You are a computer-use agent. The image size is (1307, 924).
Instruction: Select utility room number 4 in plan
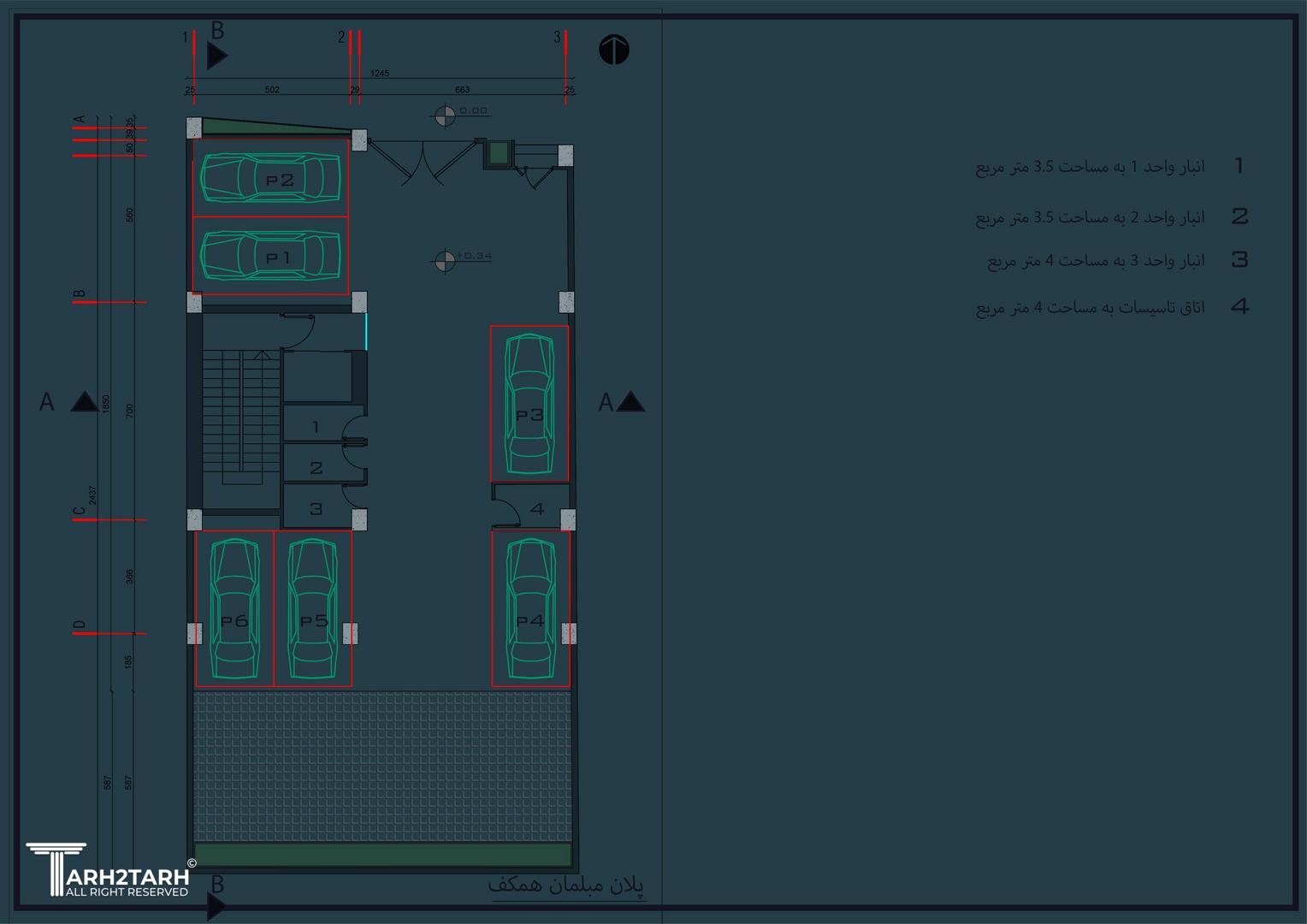(537, 509)
